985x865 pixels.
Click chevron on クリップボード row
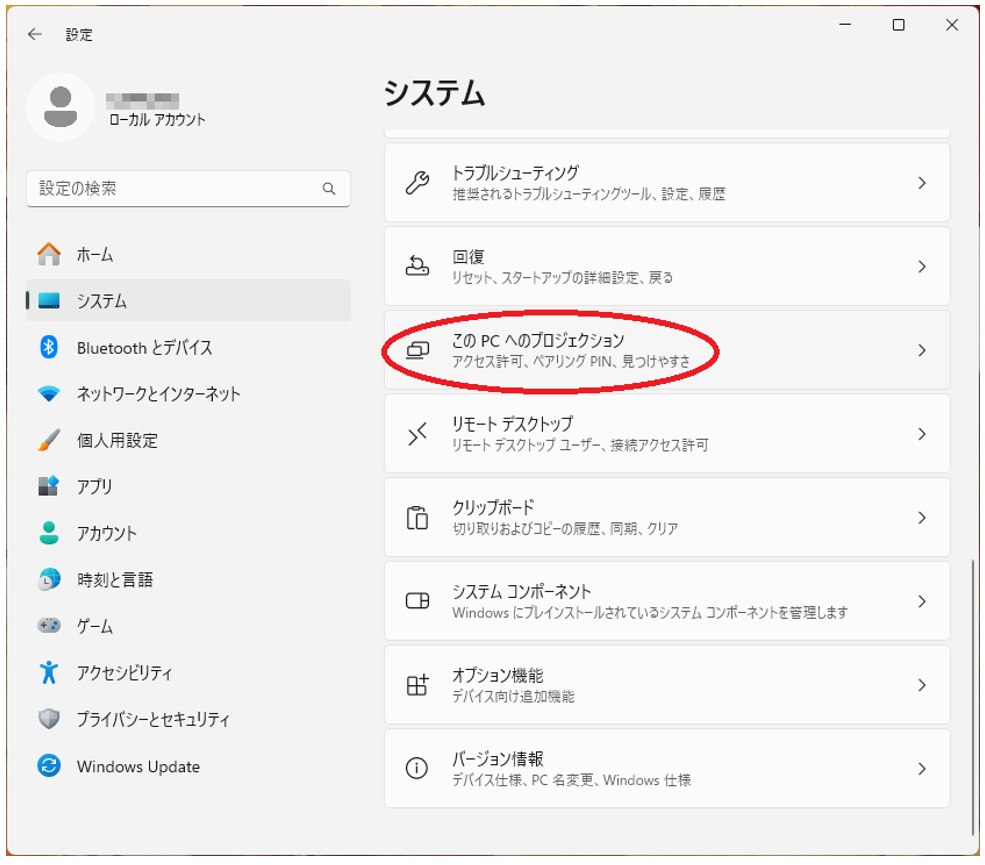point(922,518)
